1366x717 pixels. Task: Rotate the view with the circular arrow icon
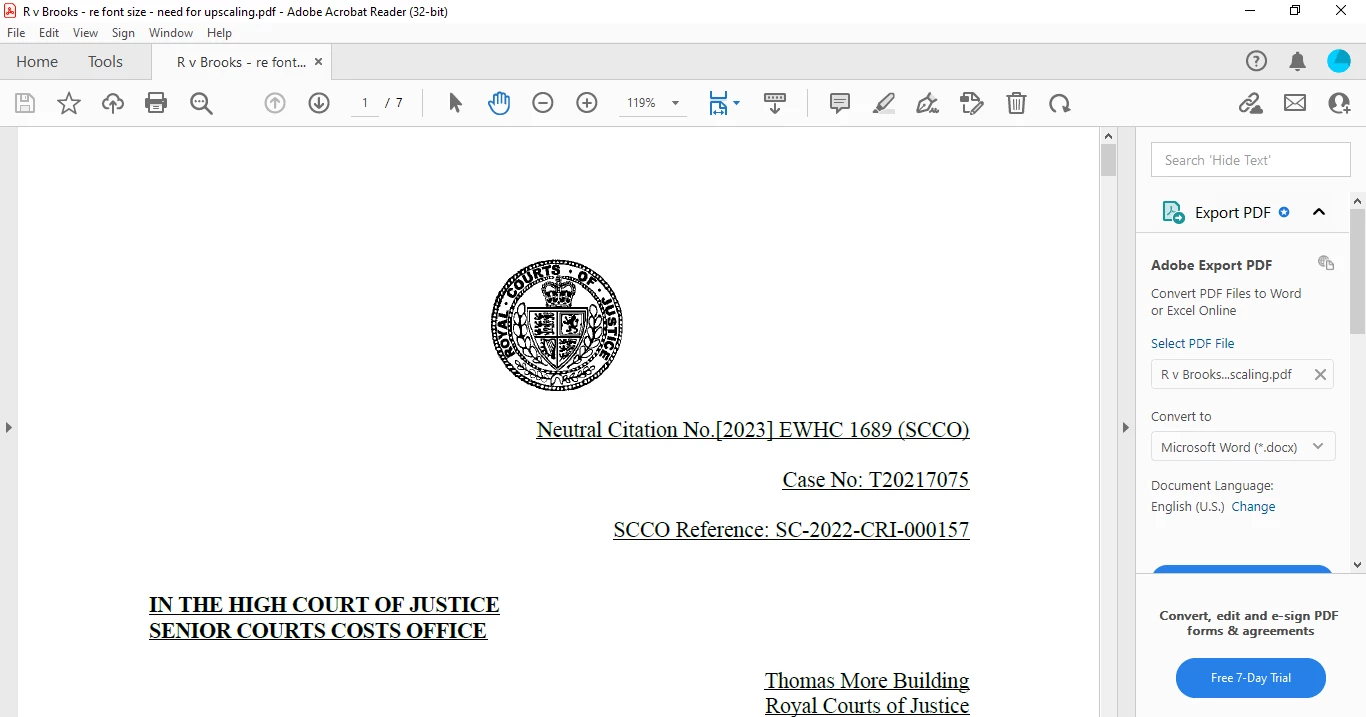pyautogui.click(x=1060, y=103)
